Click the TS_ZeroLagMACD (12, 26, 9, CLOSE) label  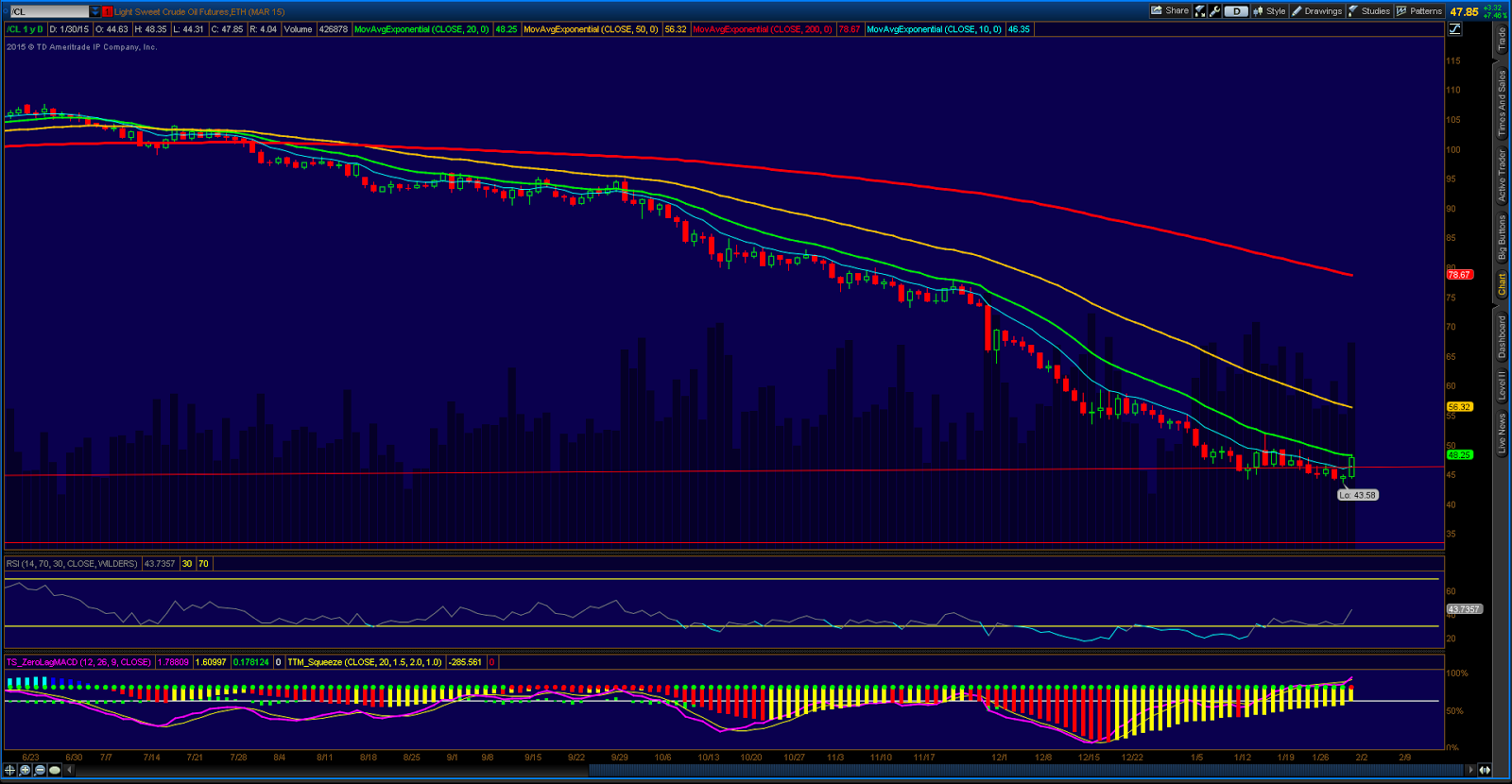tap(79, 662)
